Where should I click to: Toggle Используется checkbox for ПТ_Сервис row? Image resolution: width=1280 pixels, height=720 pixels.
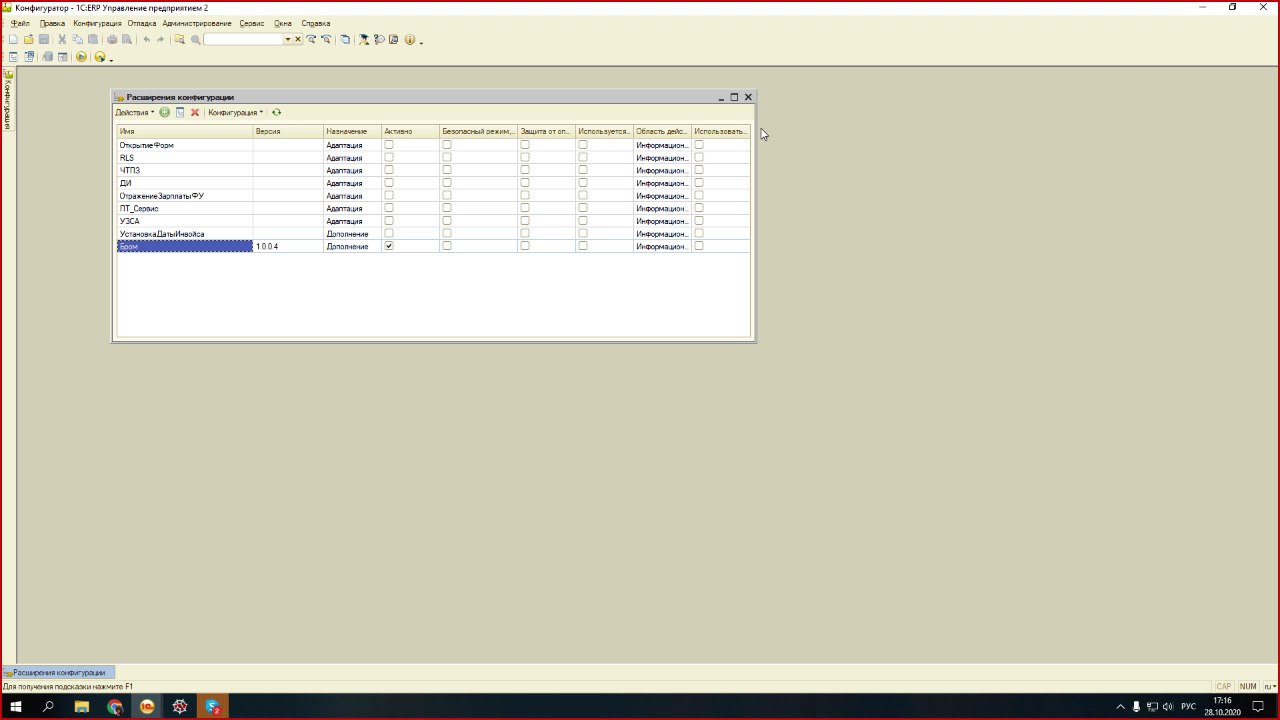point(583,207)
